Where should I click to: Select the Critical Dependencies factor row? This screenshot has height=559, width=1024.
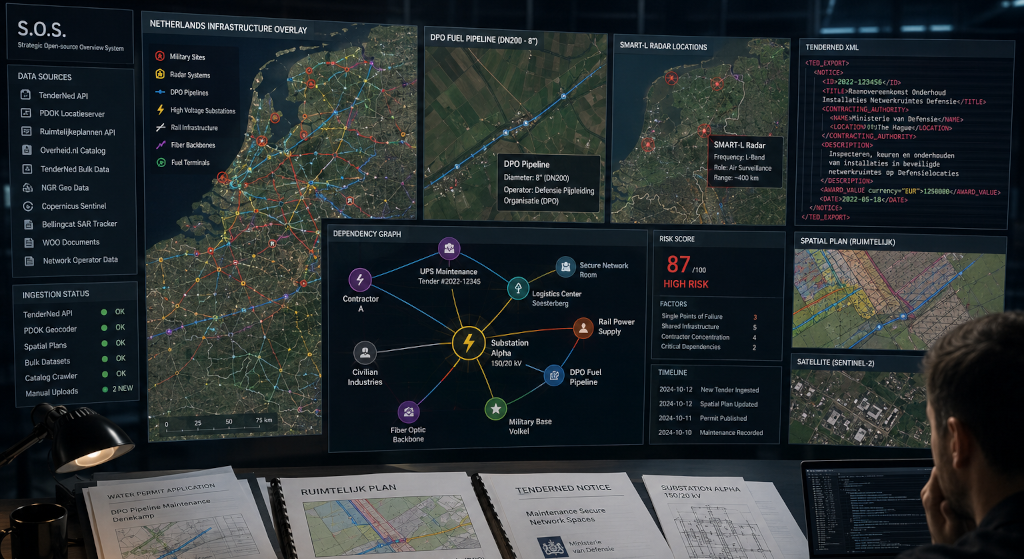[x=709, y=347]
